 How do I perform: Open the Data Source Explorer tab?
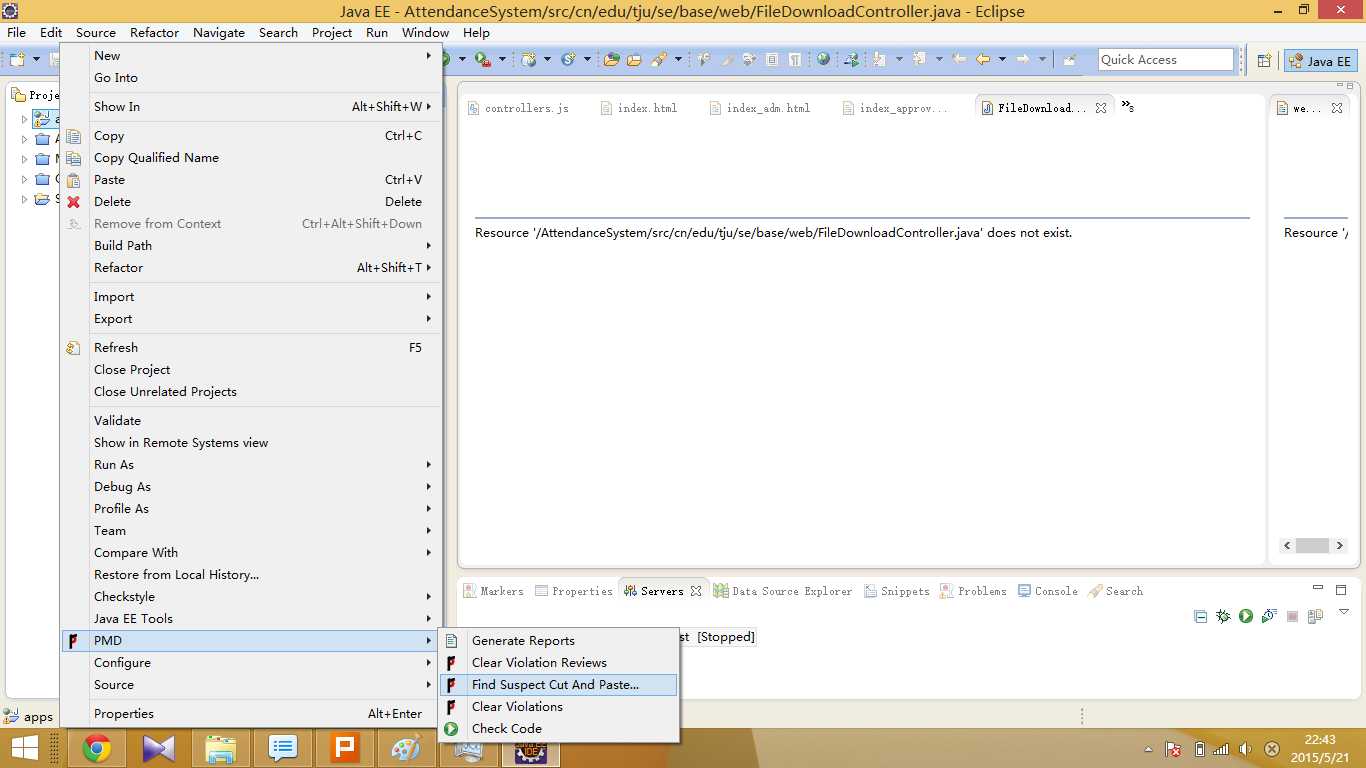(x=783, y=591)
